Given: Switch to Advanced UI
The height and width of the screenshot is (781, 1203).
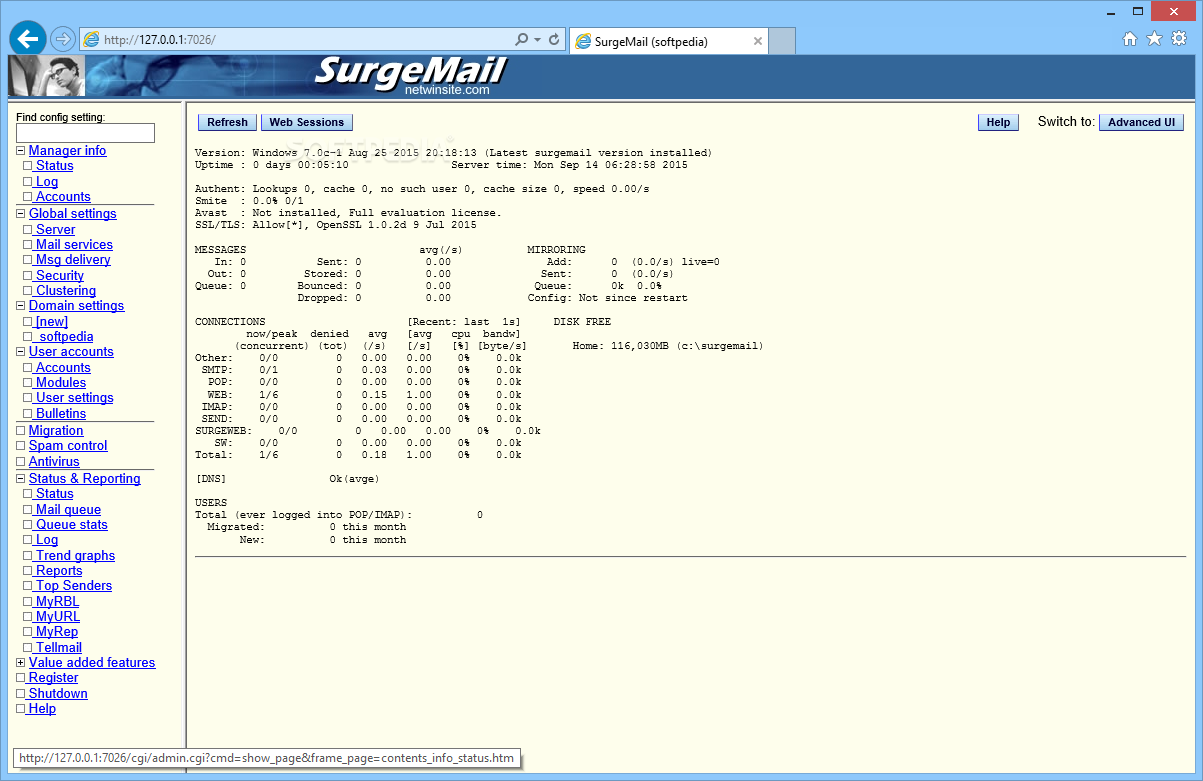Looking at the screenshot, I should [x=1141, y=122].
